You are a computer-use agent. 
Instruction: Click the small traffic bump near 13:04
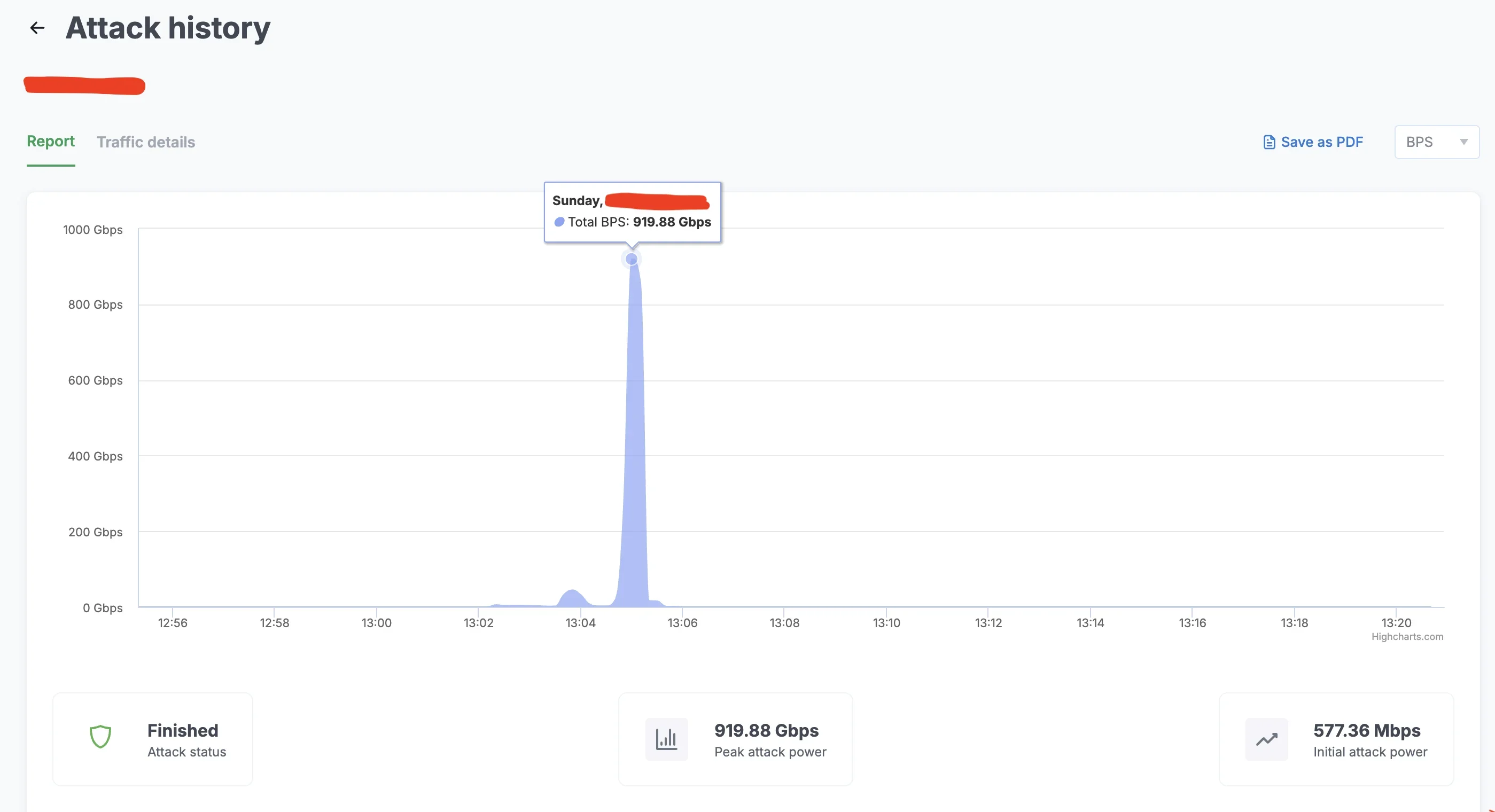pyautogui.click(x=573, y=598)
